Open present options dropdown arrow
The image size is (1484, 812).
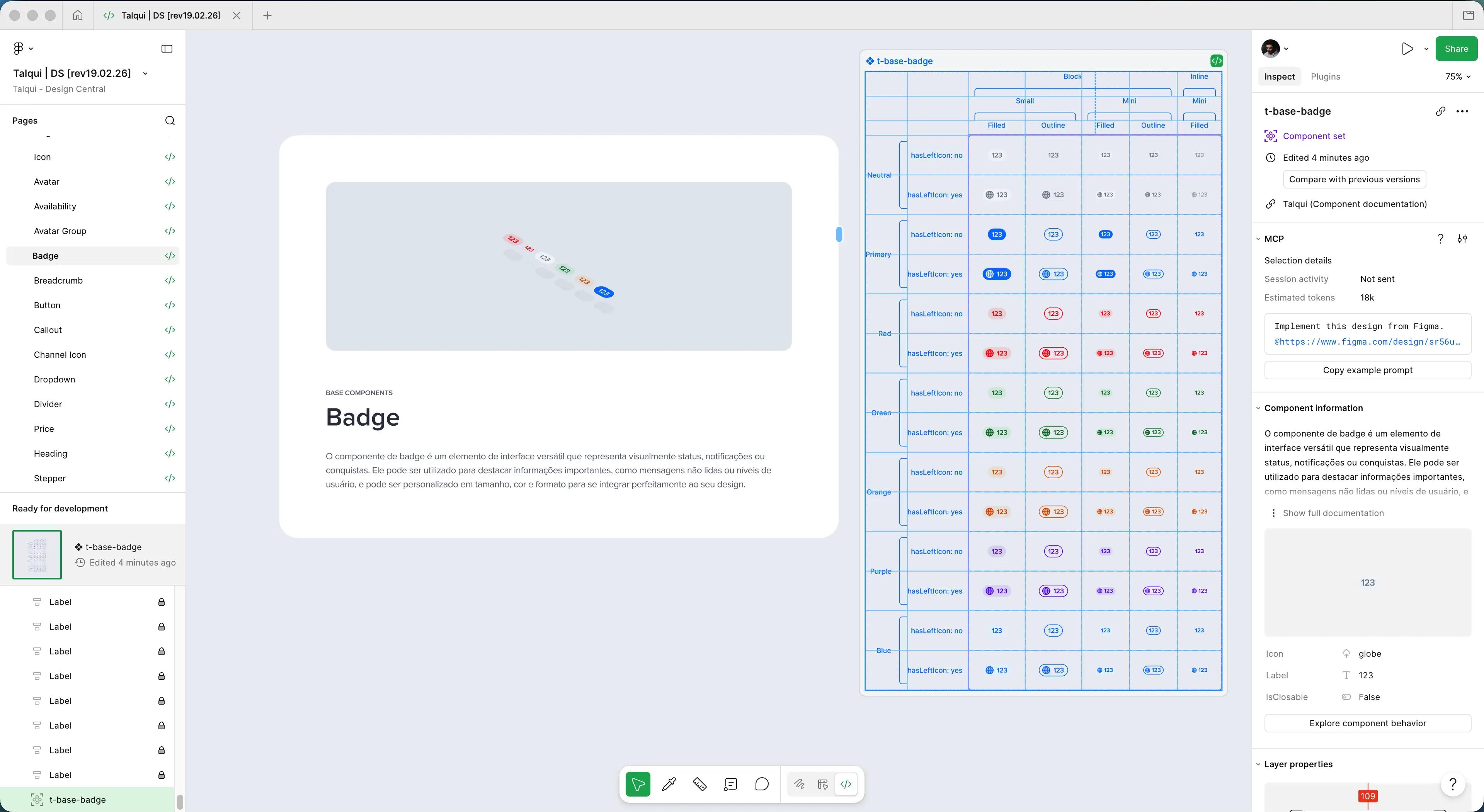[x=1426, y=49]
